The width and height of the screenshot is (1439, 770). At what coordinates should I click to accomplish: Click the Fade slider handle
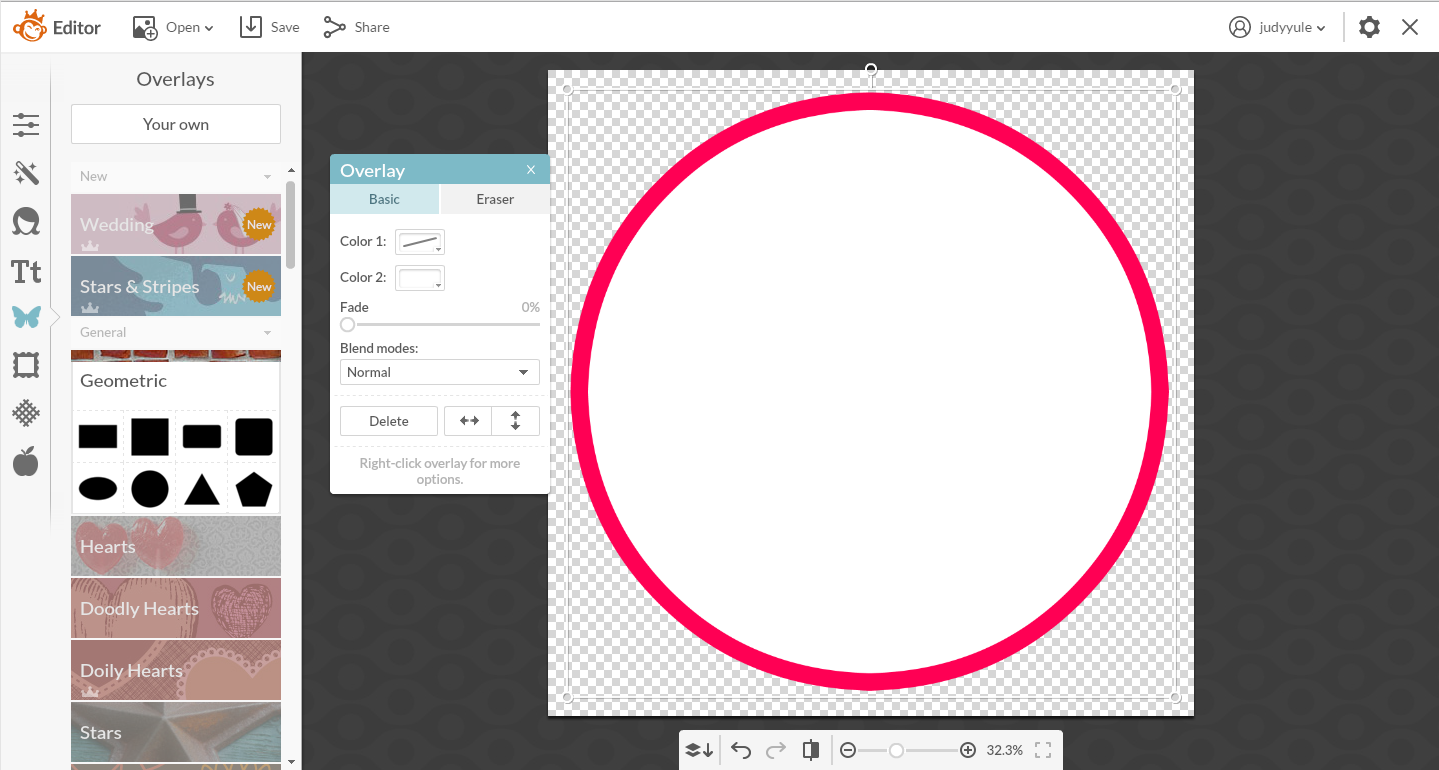[x=347, y=324]
